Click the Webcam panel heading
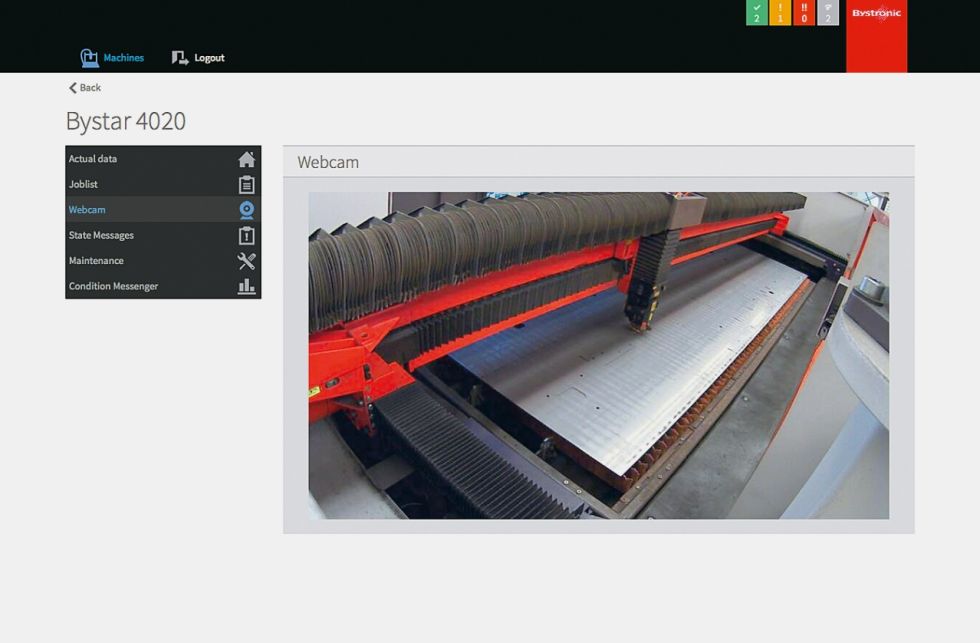This screenshot has height=643, width=980. 328,162
